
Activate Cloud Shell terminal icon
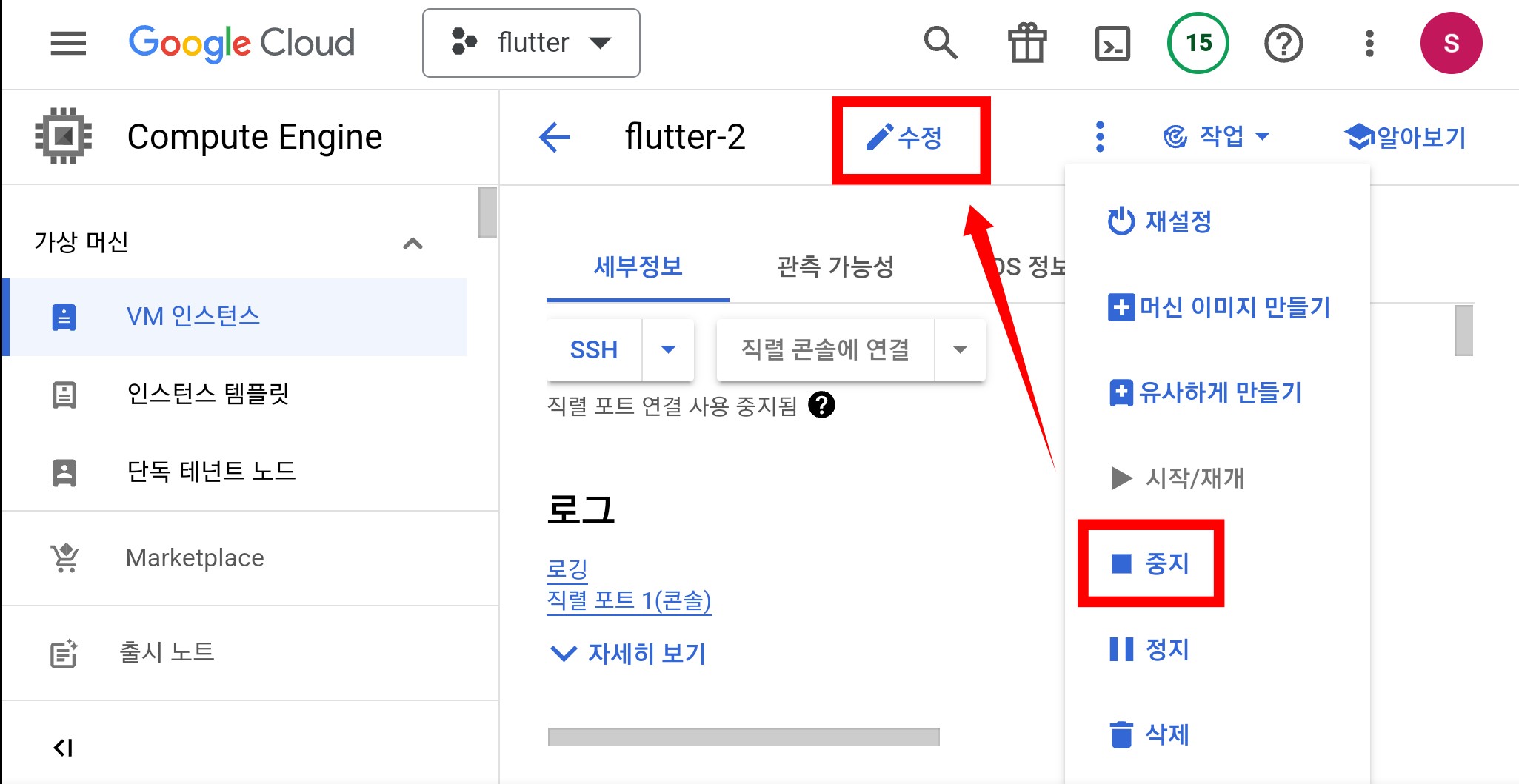point(1112,44)
